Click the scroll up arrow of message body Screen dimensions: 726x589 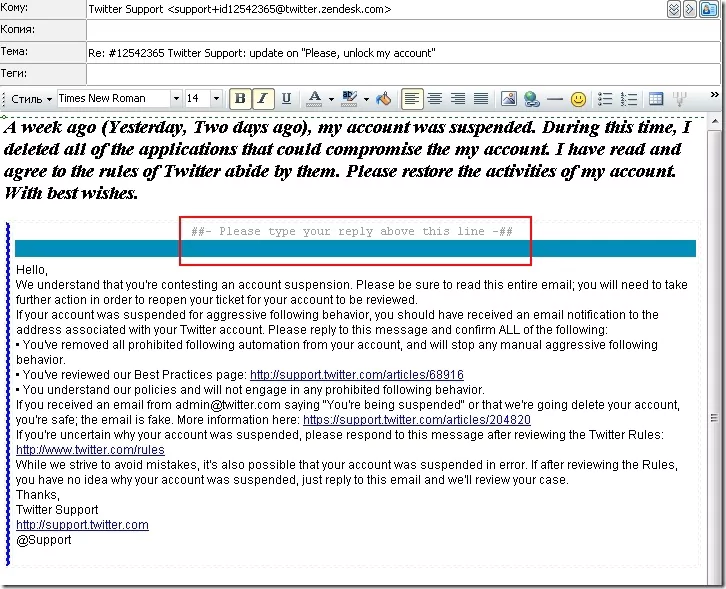(714, 122)
